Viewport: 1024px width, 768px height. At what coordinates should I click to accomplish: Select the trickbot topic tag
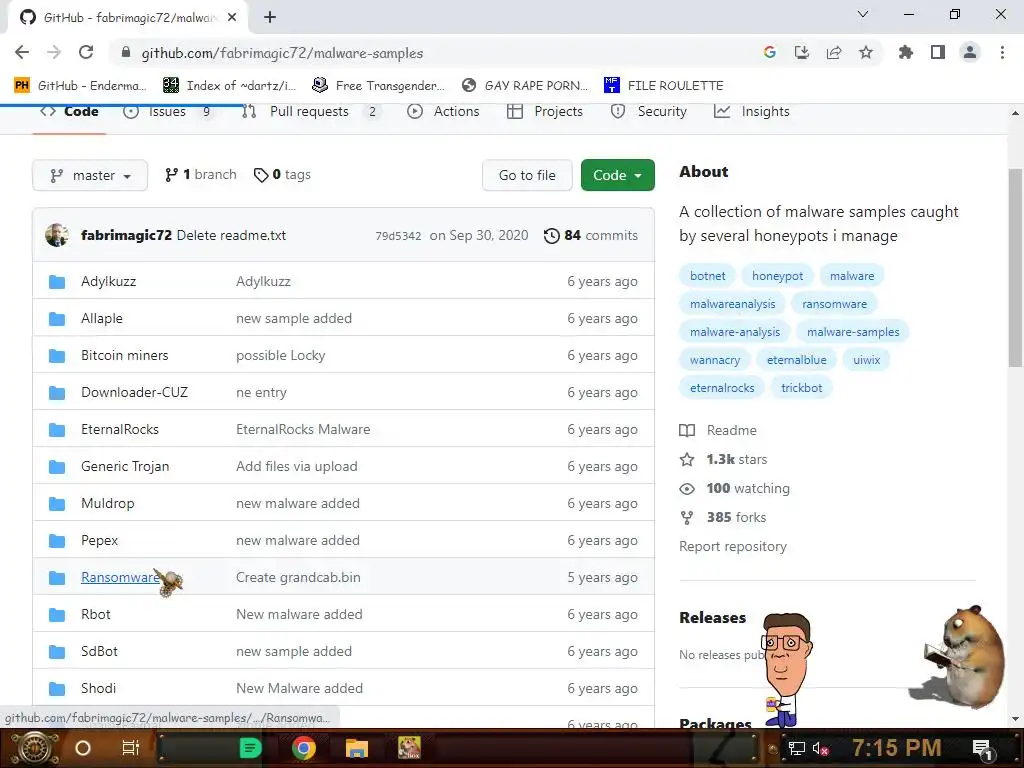point(801,388)
